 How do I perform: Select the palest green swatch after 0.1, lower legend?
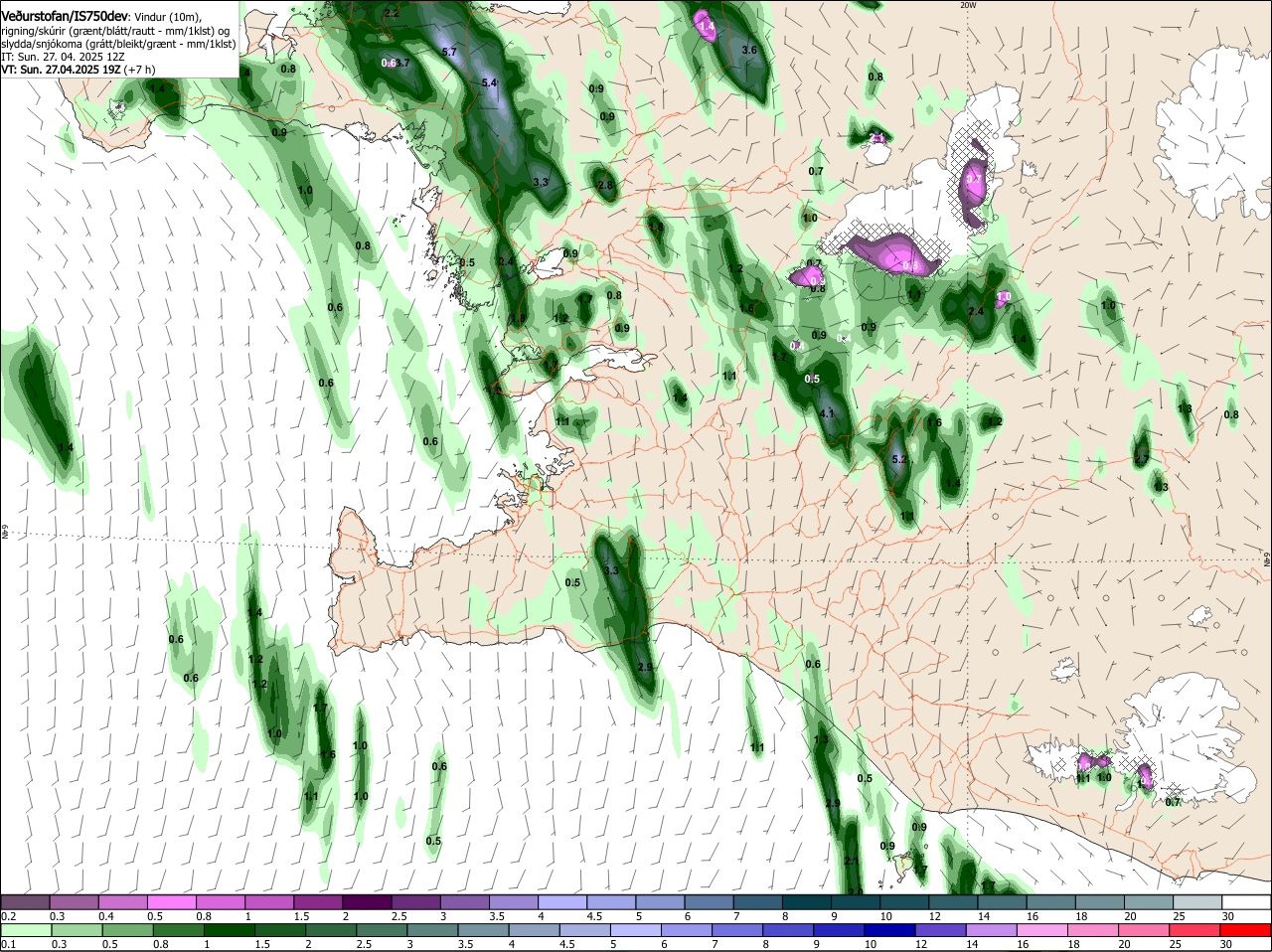[25, 930]
